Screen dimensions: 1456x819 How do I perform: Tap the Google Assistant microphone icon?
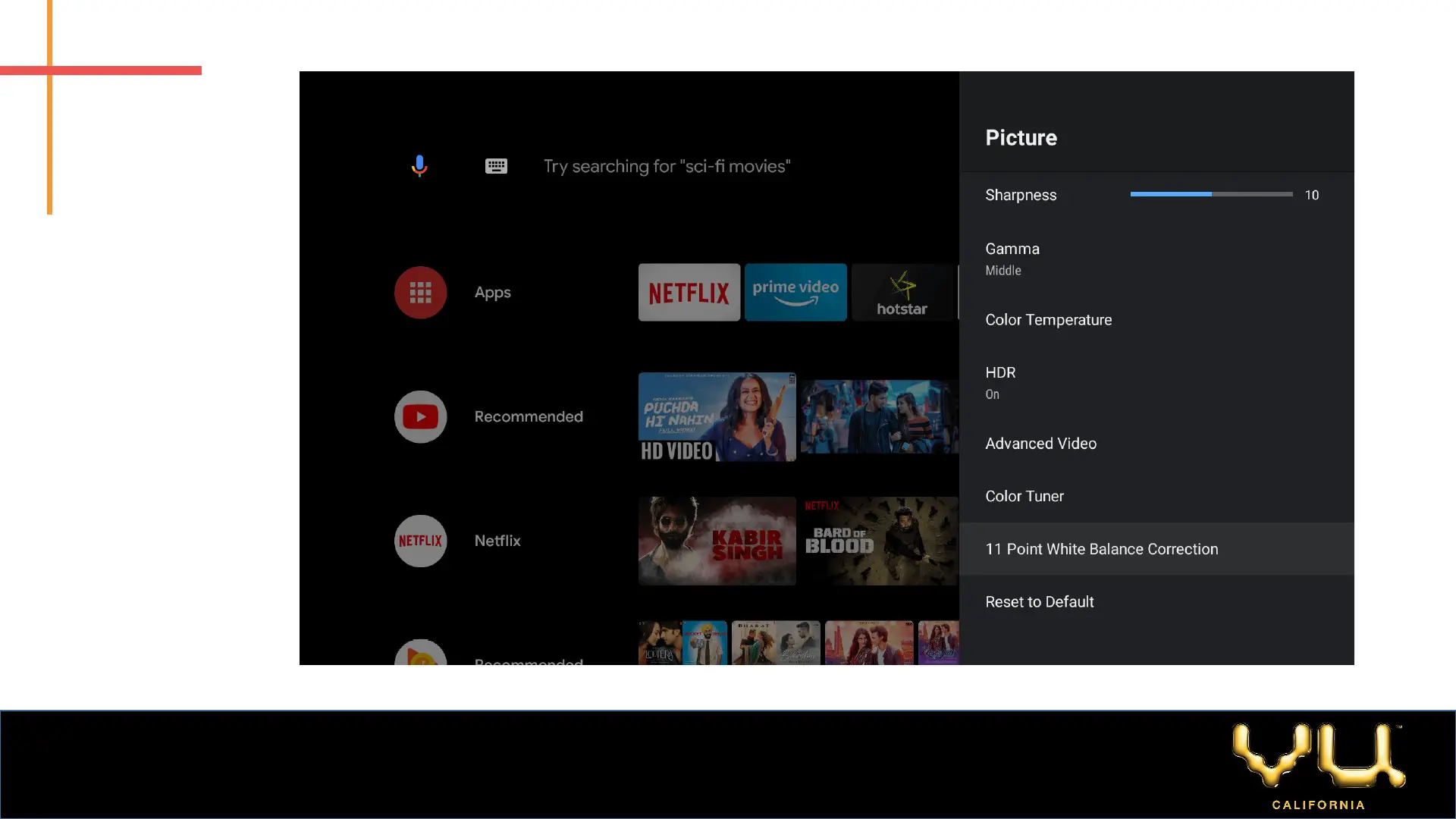419,166
